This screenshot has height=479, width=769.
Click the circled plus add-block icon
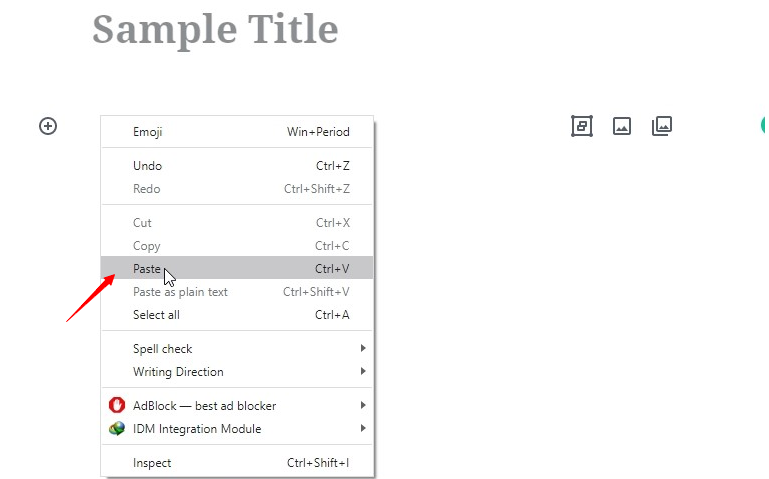(48, 126)
